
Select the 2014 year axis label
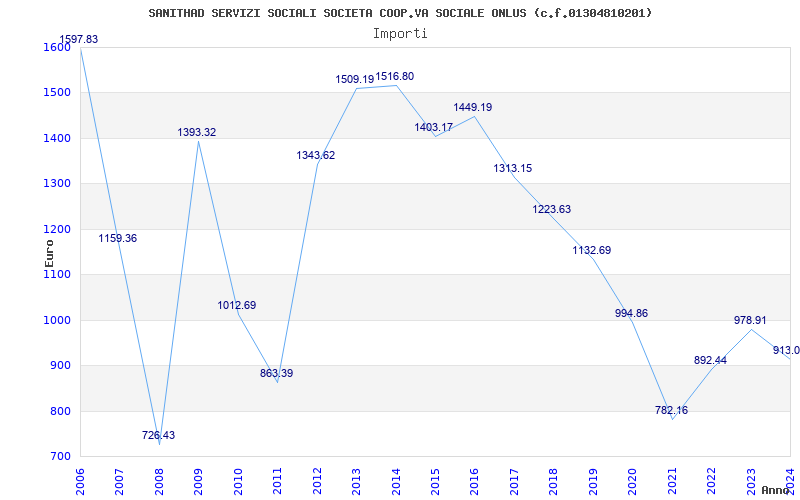[395, 481]
